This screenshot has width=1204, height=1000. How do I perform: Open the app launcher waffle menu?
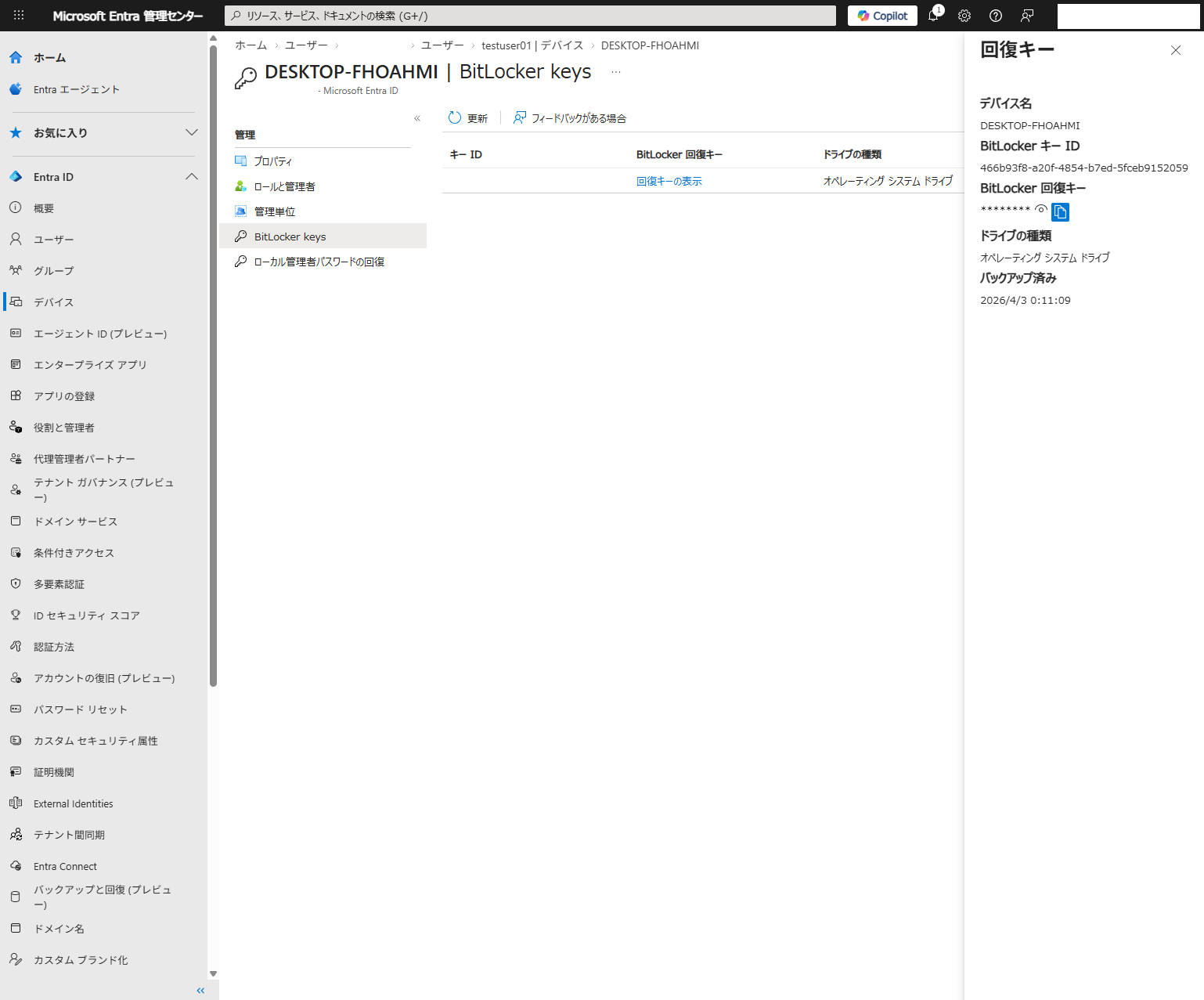click(19, 16)
